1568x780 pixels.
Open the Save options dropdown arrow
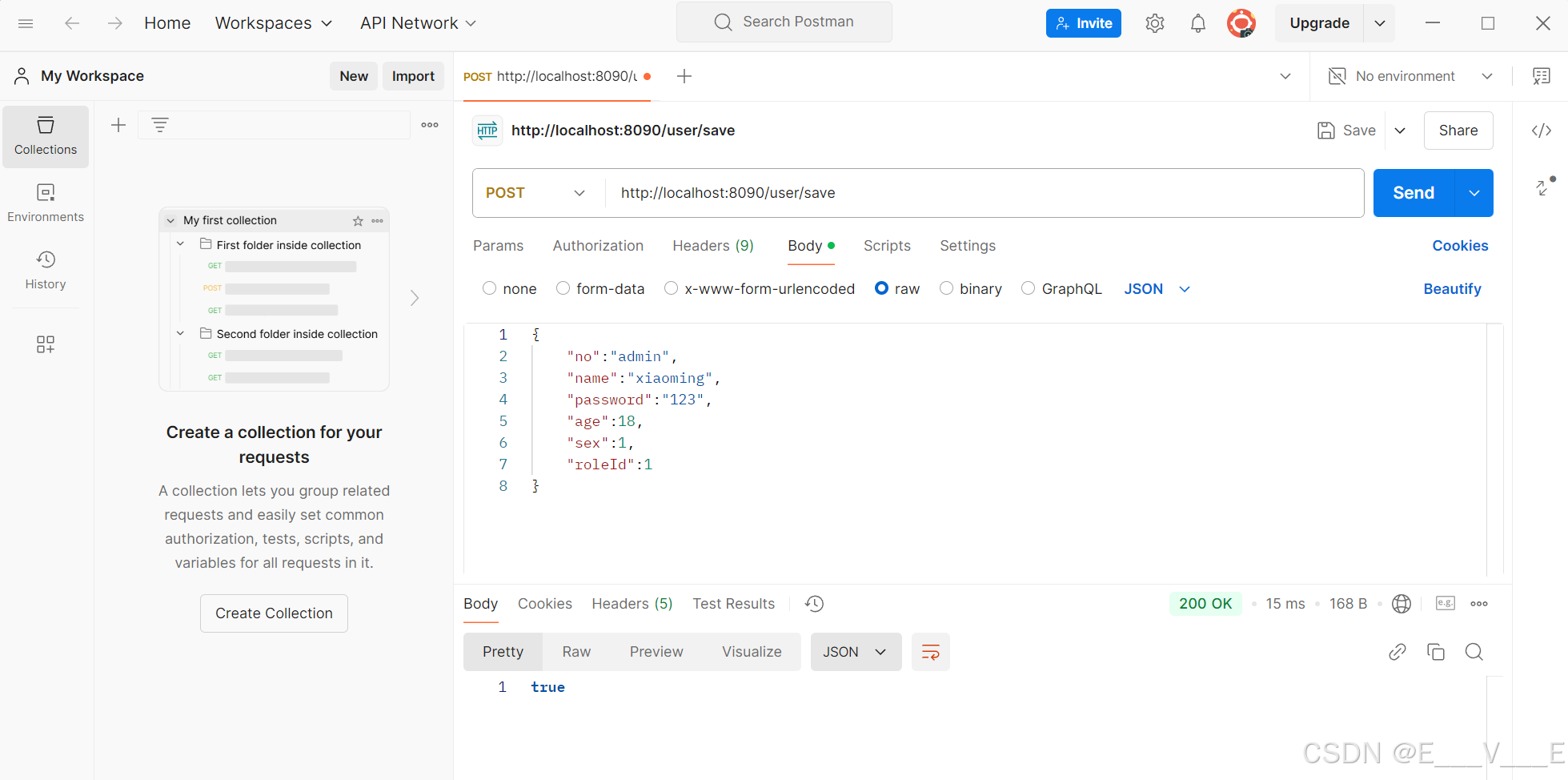(x=1400, y=131)
